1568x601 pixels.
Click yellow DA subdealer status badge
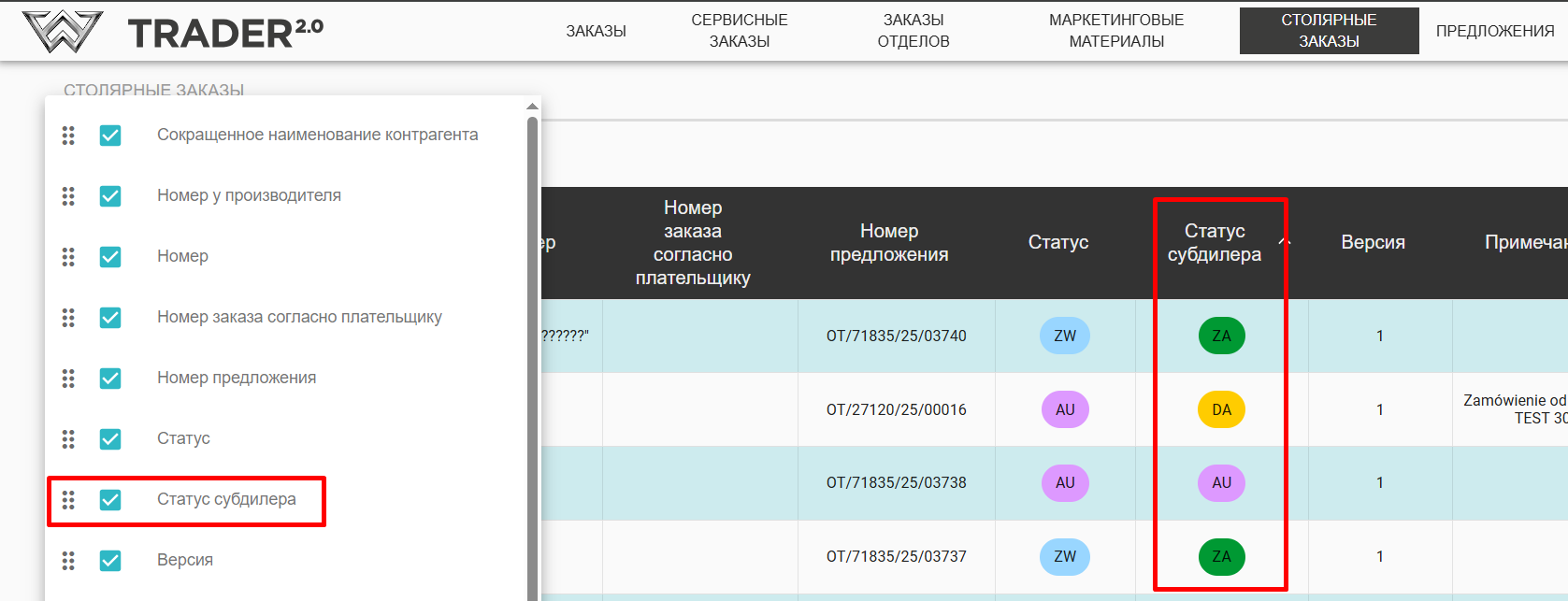point(1221,409)
